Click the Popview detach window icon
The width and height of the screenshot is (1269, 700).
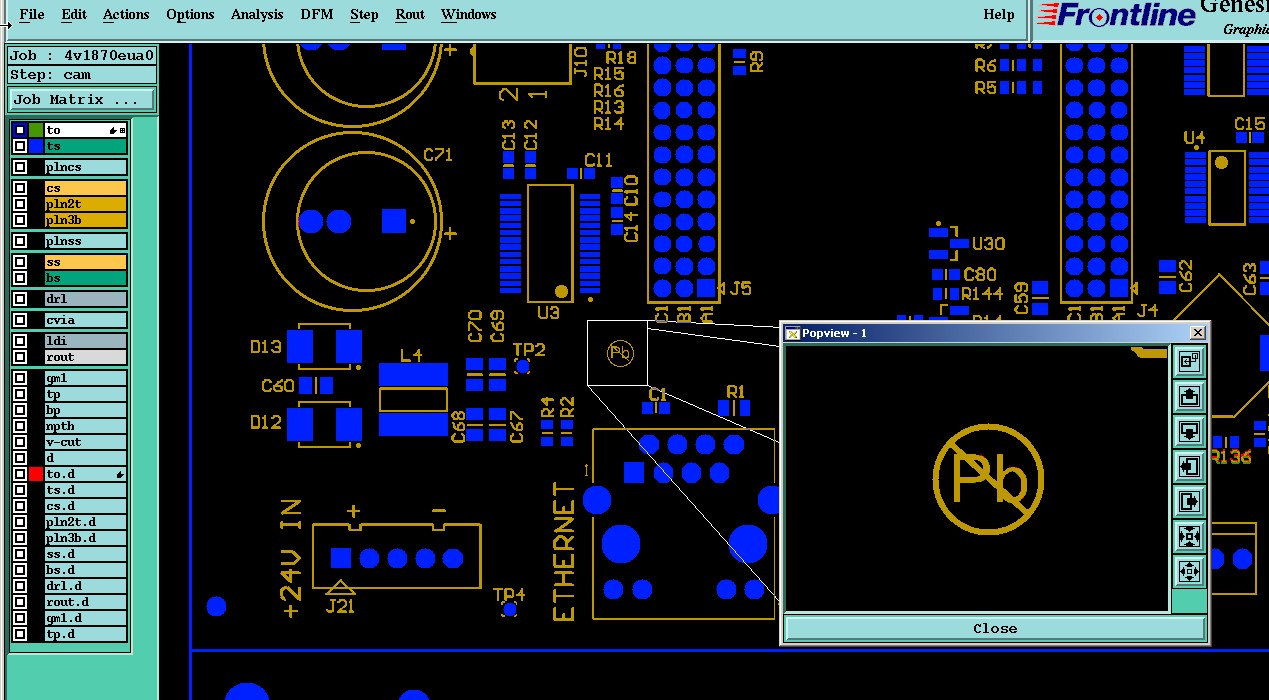pyautogui.click(x=1189, y=361)
